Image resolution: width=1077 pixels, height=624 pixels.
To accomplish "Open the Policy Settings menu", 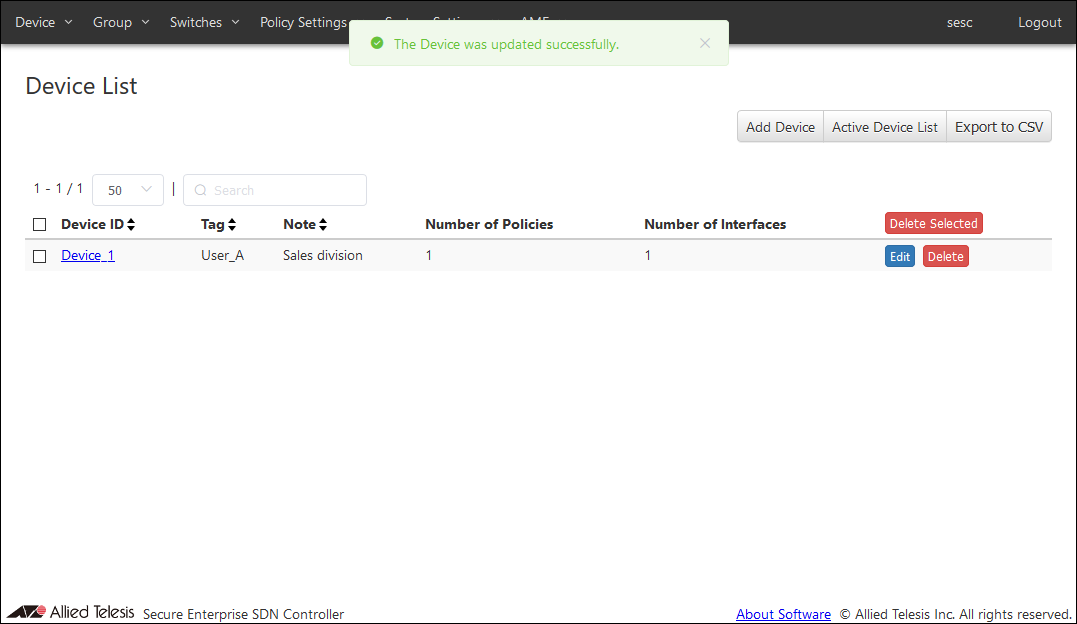I will coord(304,22).
